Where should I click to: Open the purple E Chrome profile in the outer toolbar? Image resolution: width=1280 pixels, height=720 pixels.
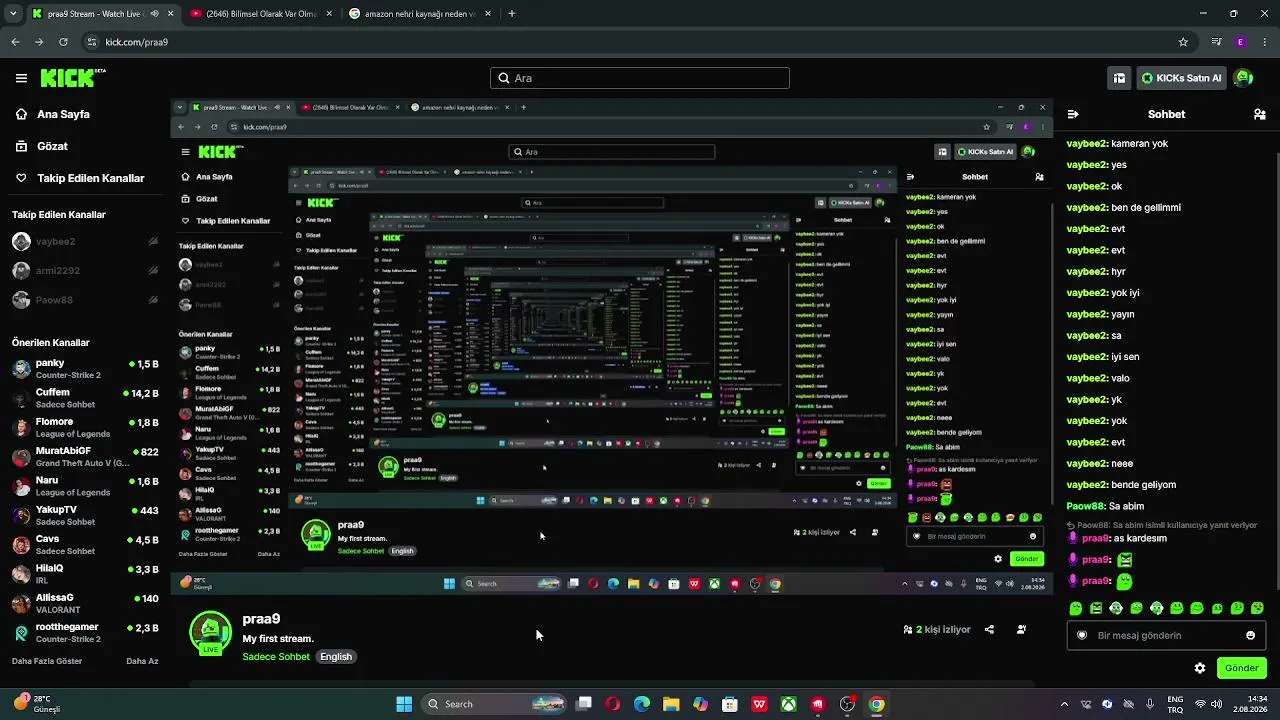1240,42
